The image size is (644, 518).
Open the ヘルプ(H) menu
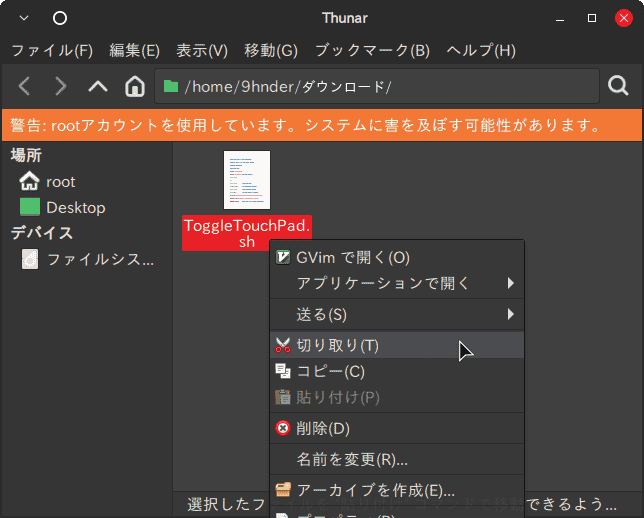(x=481, y=51)
